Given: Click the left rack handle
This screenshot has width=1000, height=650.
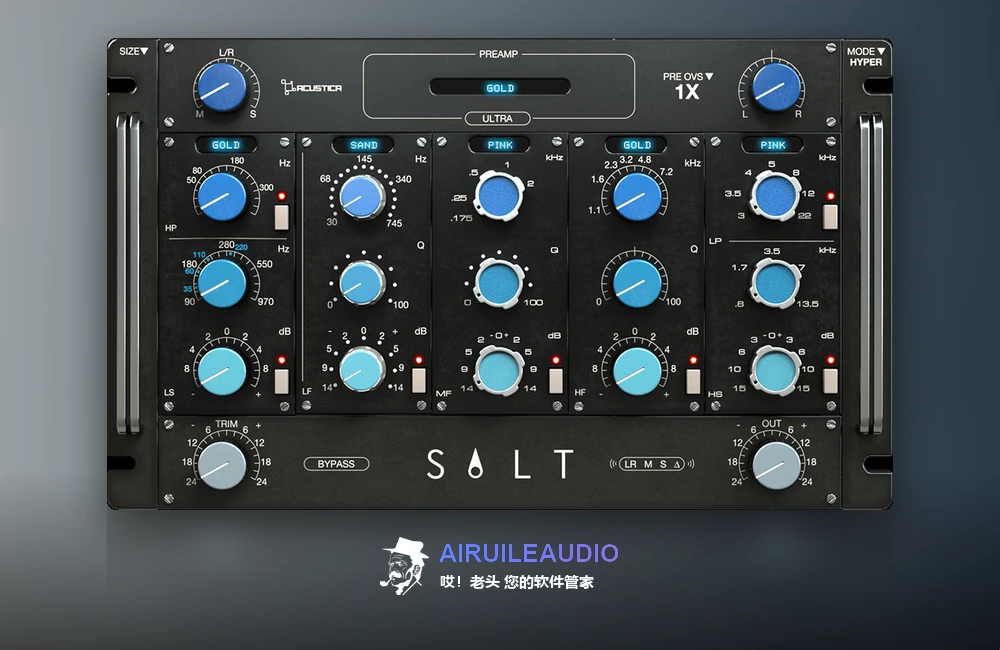Looking at the screenshot, I should tap(127, 273).
